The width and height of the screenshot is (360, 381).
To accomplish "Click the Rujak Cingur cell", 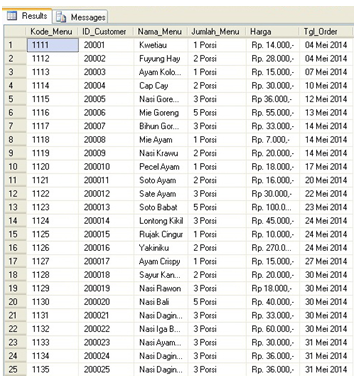I will [161, 234].
